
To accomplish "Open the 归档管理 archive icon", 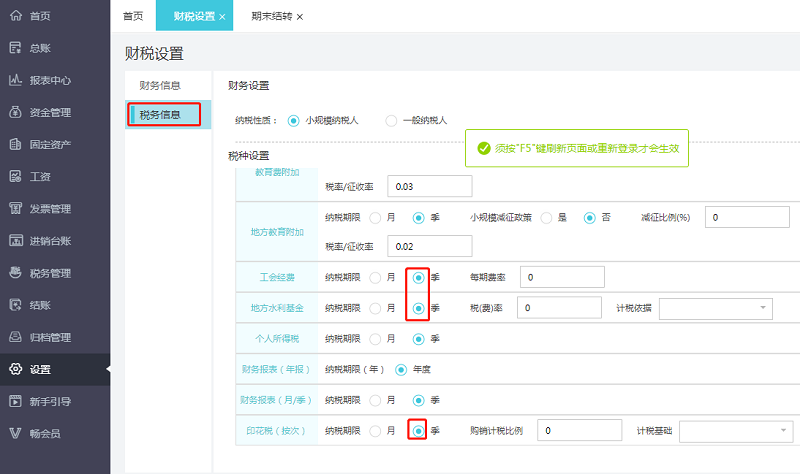I will click(x=16, y=337).
